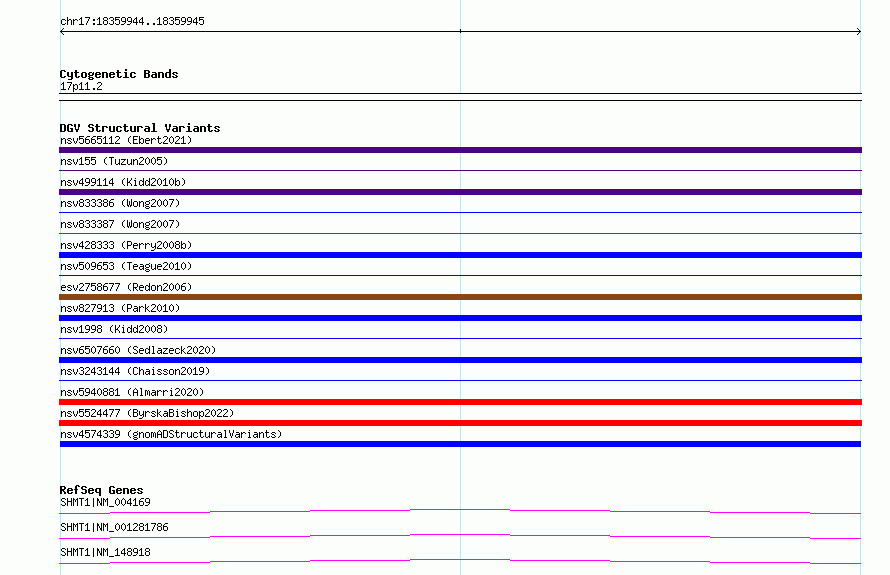Click nsv509653 (Teague2010) label
The width and height of the screenshot is (890, 575).
[x=126, y=266]
